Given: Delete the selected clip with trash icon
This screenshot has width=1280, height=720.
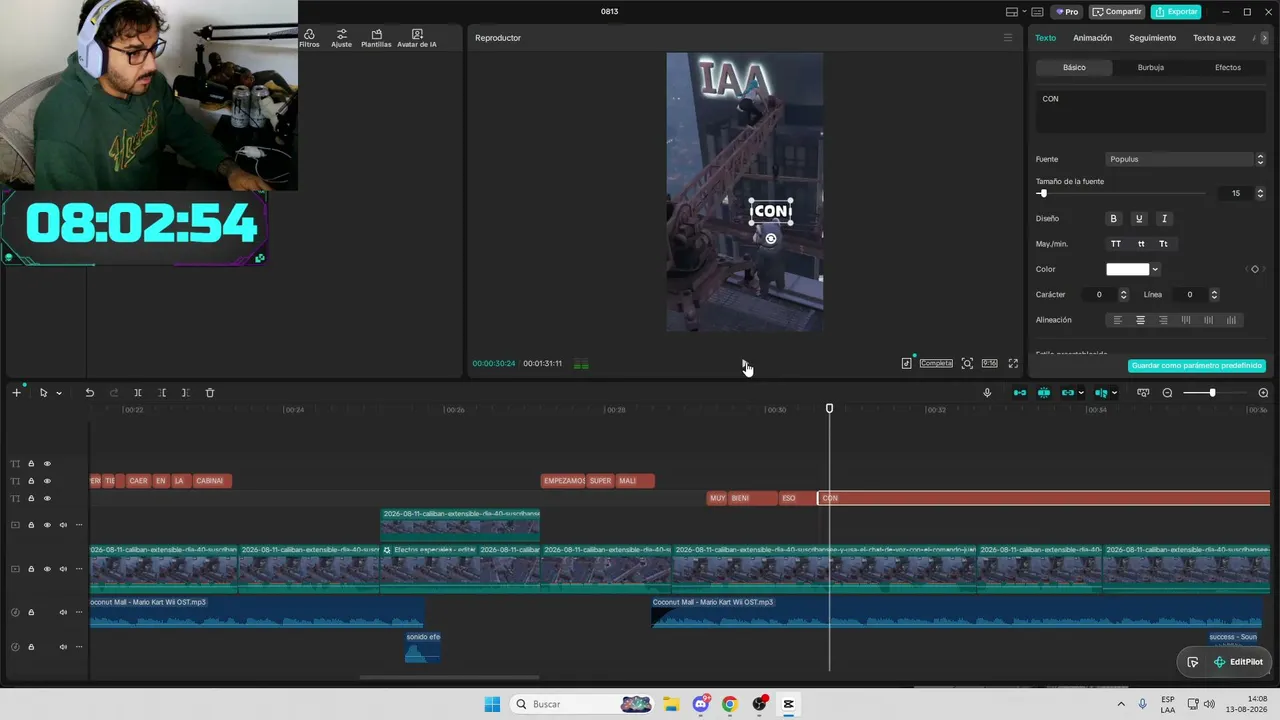Looking at the screenshot, I should (210, 393).
